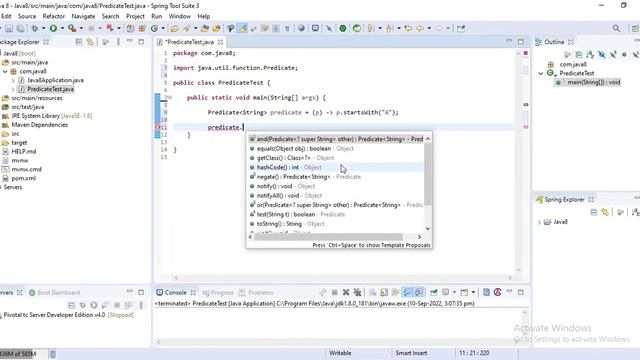This screenshot has height=360, width=640.
Task: Click the Back navigation arrow in toolbar
Action: coord(420,28)
